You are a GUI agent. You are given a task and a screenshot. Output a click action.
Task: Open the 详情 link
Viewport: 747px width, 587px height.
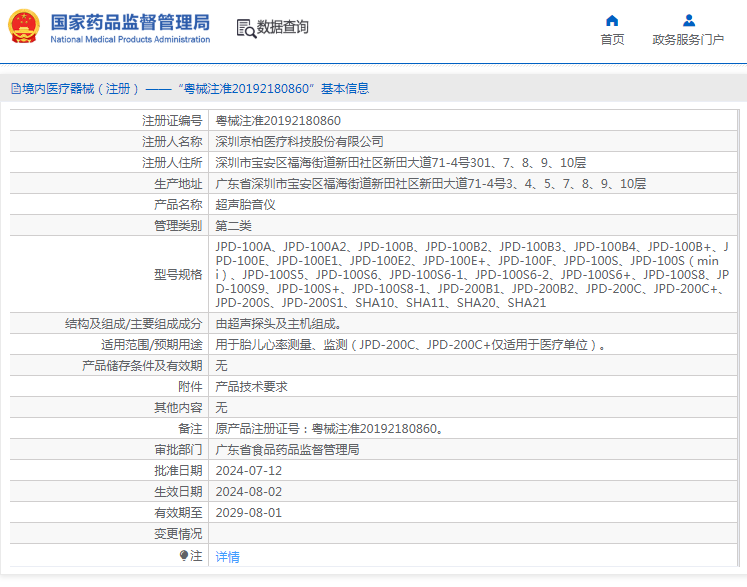click(x=227, y=557)
